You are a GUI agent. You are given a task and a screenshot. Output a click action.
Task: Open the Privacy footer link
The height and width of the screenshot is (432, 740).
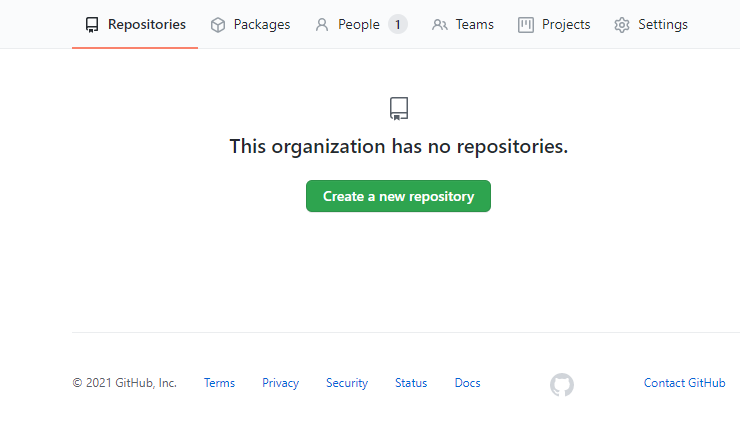click(280, 383)
